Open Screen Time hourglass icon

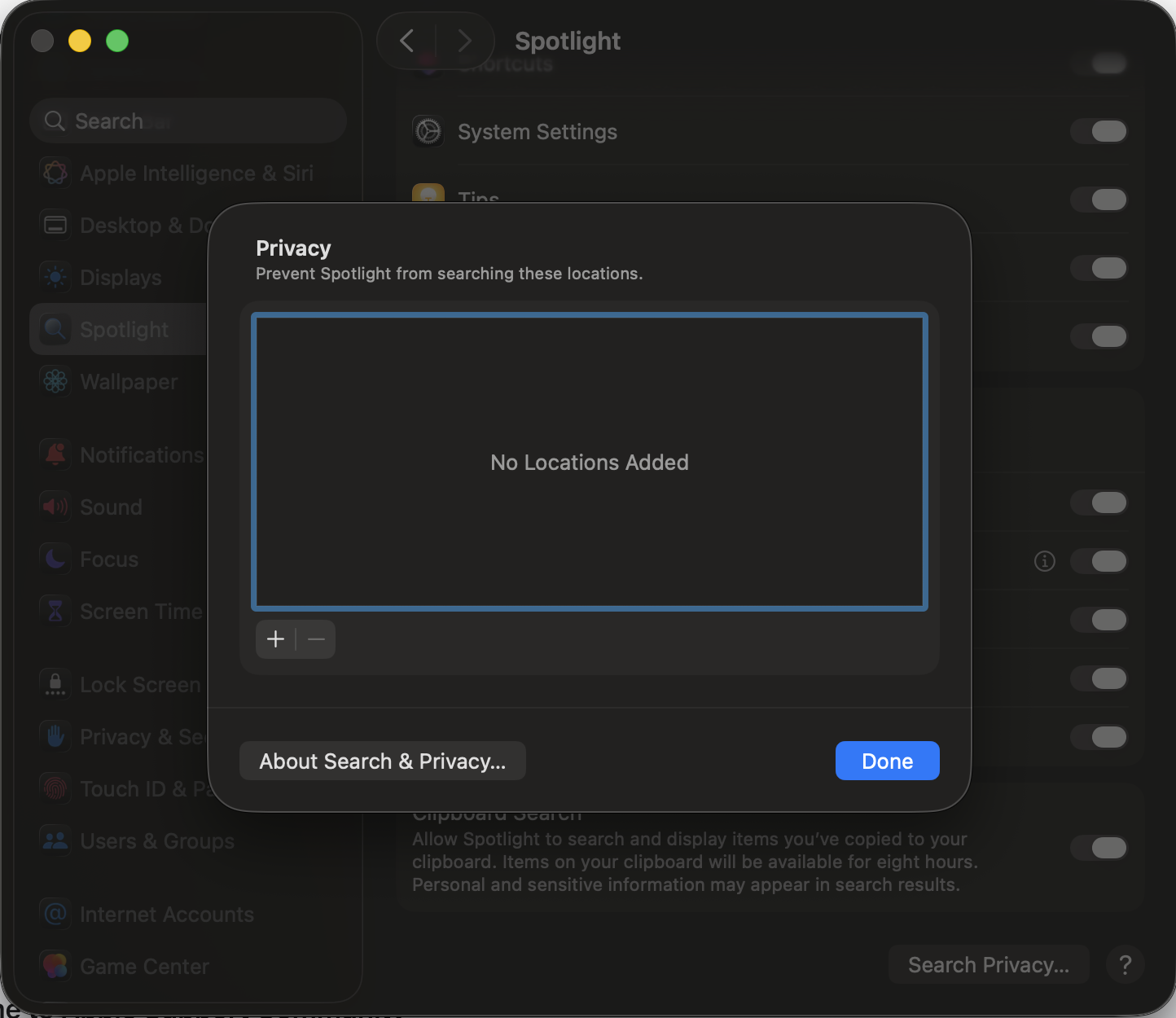click(x=55, y=611)
